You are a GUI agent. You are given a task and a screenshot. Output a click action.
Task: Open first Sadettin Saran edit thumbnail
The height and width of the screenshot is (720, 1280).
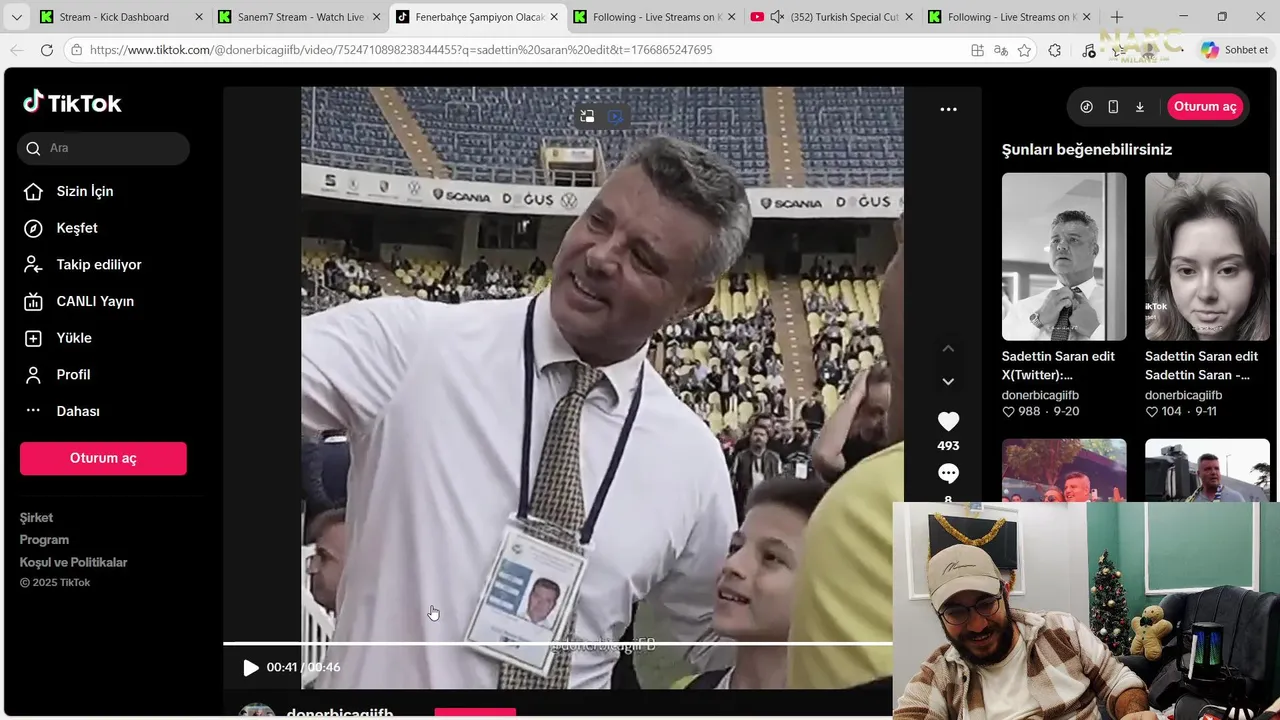(x=1064, y=257)
